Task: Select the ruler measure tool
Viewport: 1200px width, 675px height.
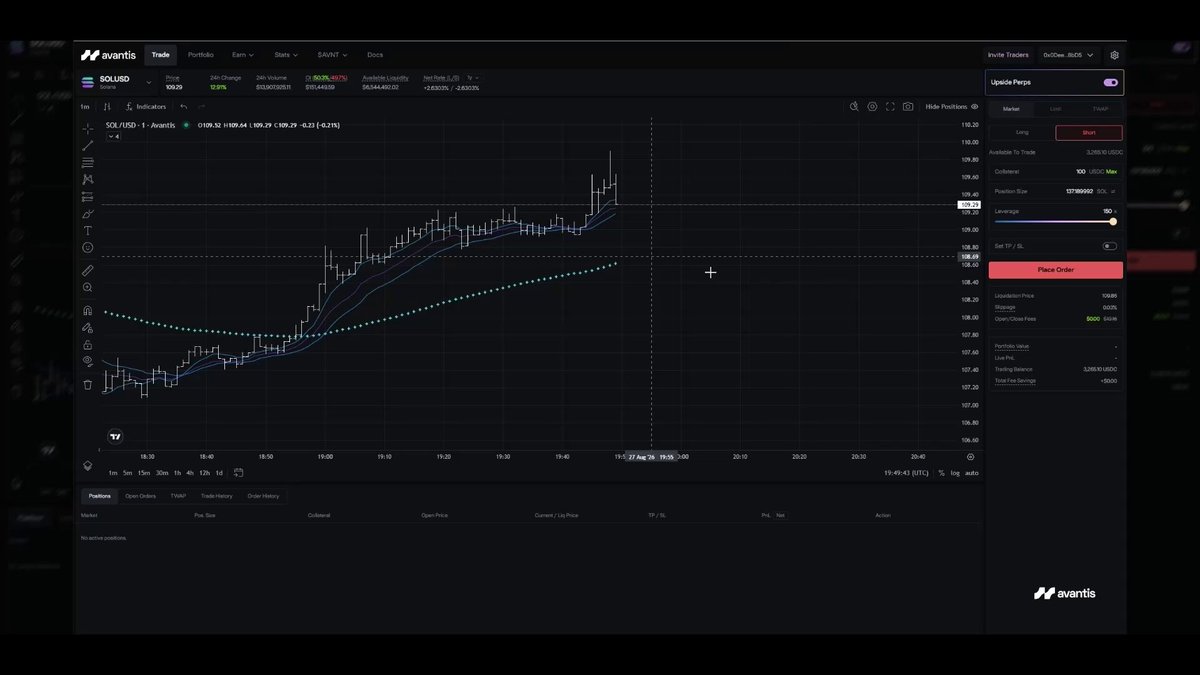Action: click(88, 271)
